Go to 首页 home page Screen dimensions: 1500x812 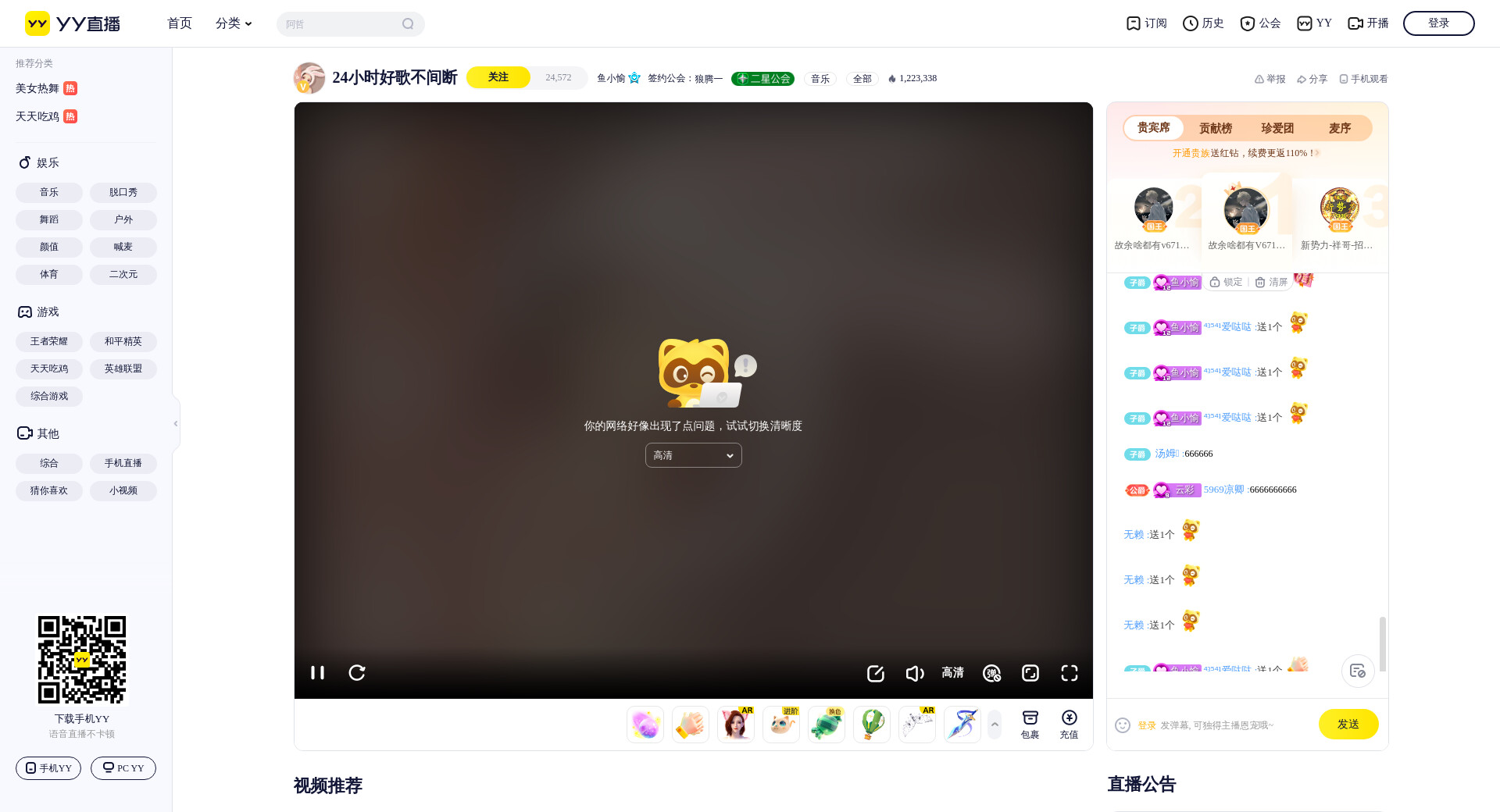[180, 23]
